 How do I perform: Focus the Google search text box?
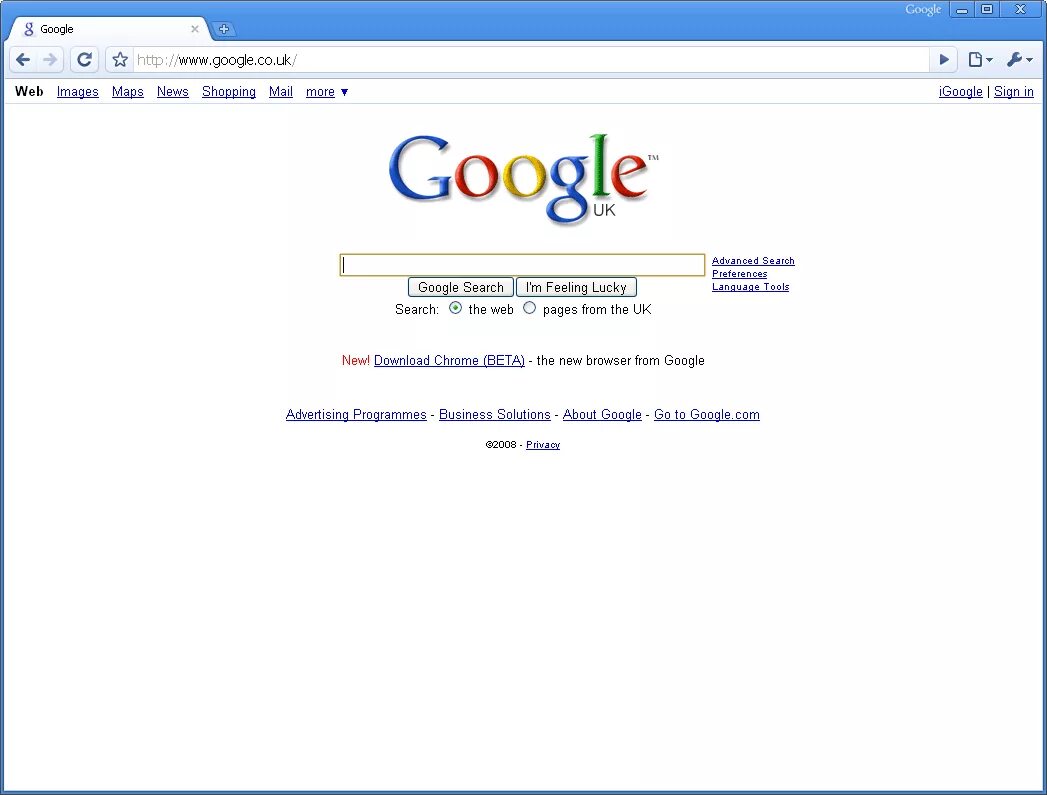point(522,265)
